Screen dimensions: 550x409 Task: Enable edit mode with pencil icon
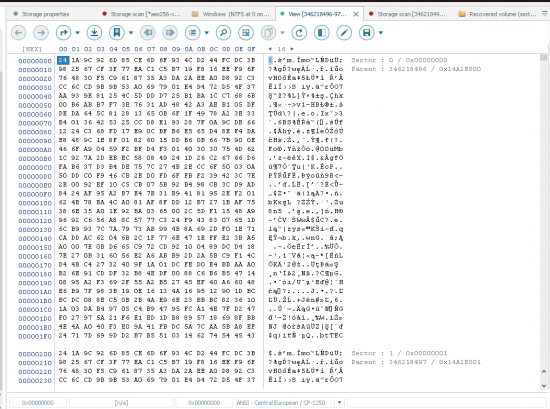coord(344,33)
